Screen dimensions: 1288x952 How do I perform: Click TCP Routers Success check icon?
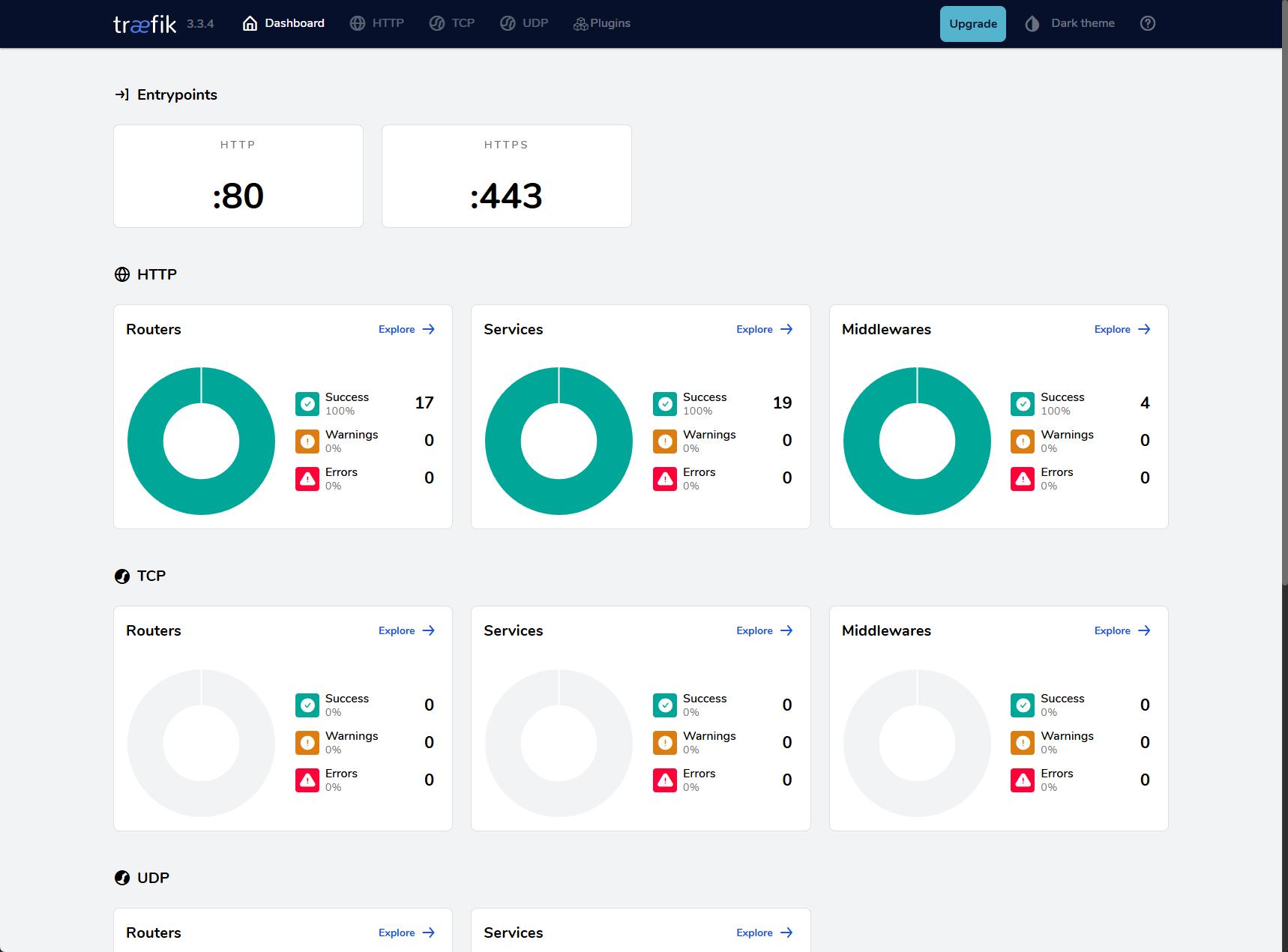tap(307, 705)
